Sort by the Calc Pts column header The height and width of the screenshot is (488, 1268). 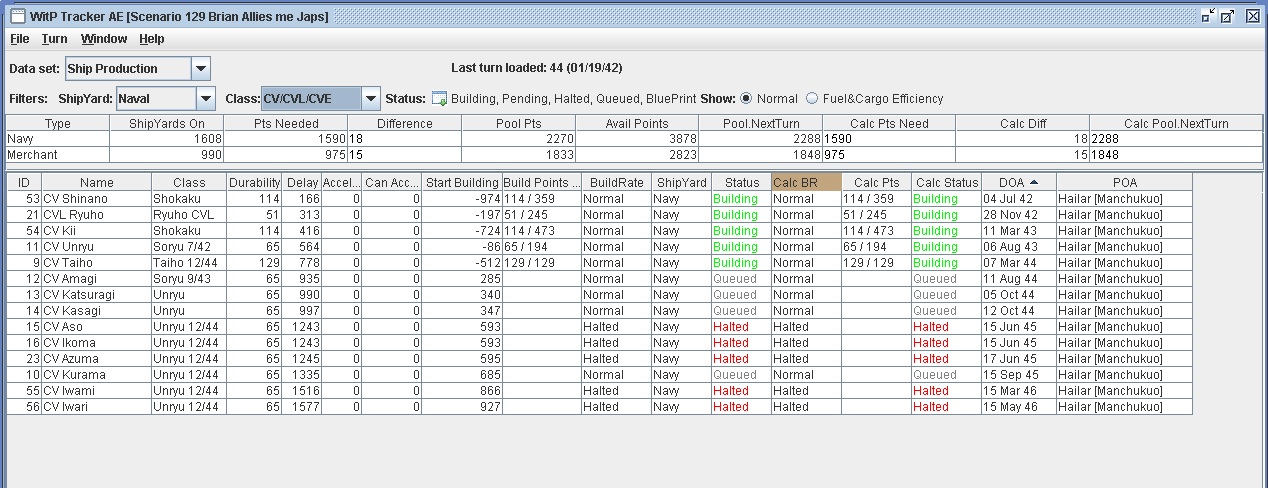(x=877, y=182)
